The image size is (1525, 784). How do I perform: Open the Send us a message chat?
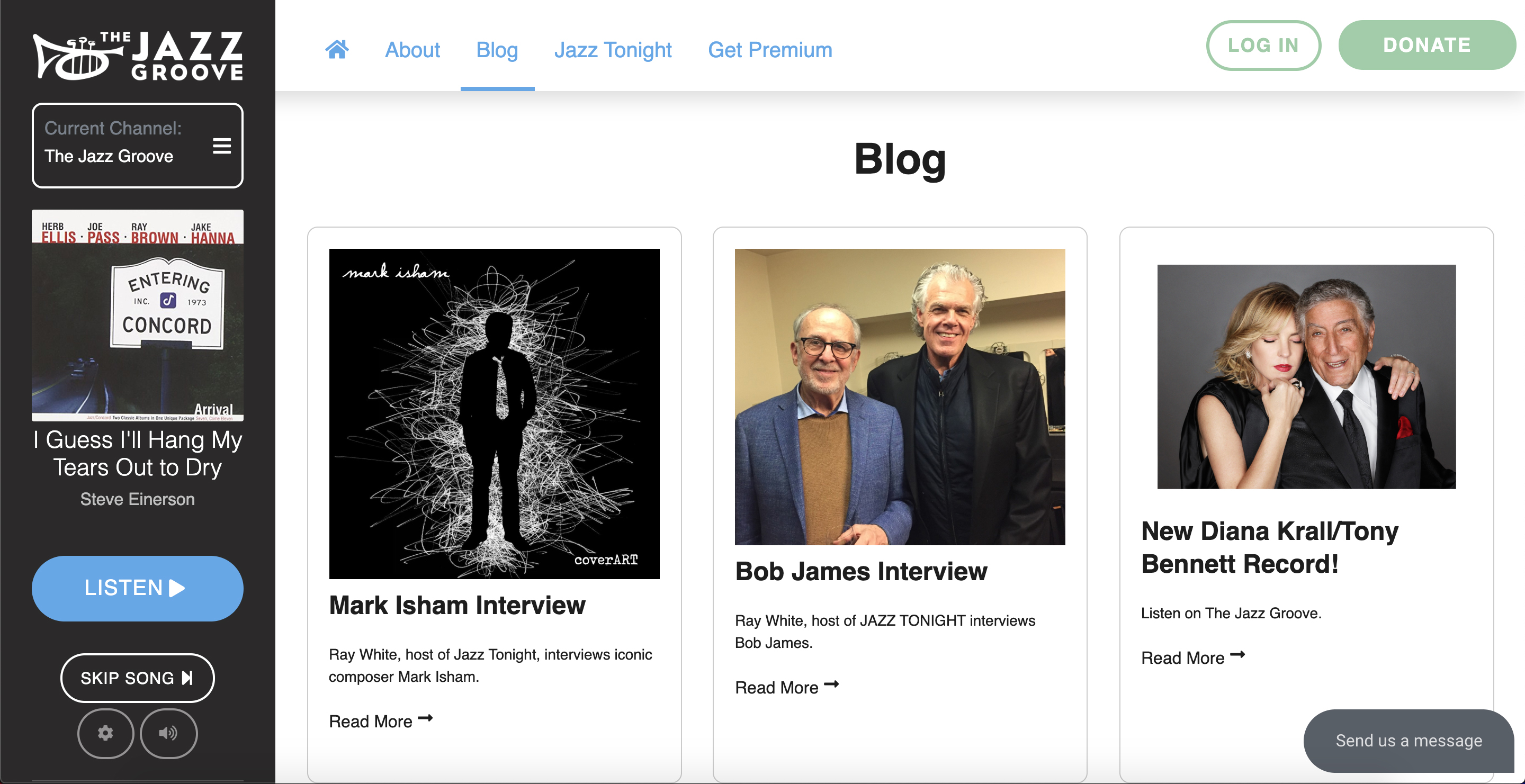[1409, 740]
